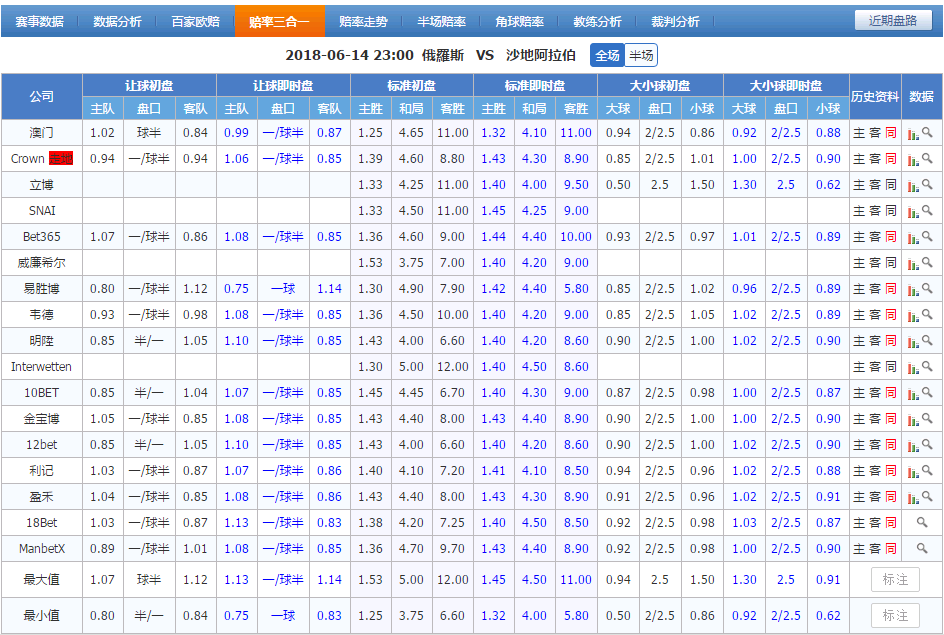Screen dimensions: 944x635
Task: Open the bar chart icon in 澳门 row
Action: pyautogui.click(x=913, y=134)
